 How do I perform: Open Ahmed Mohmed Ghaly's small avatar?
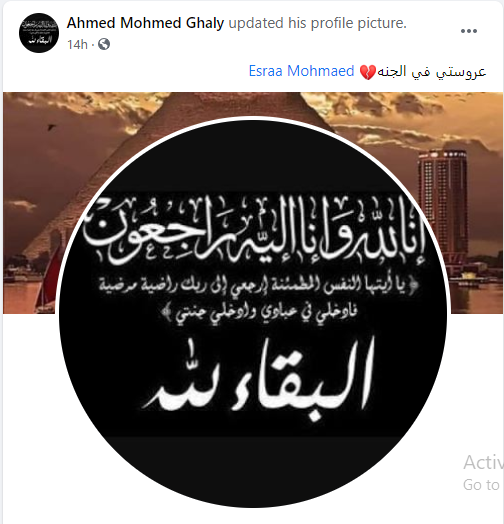point(39,33)
